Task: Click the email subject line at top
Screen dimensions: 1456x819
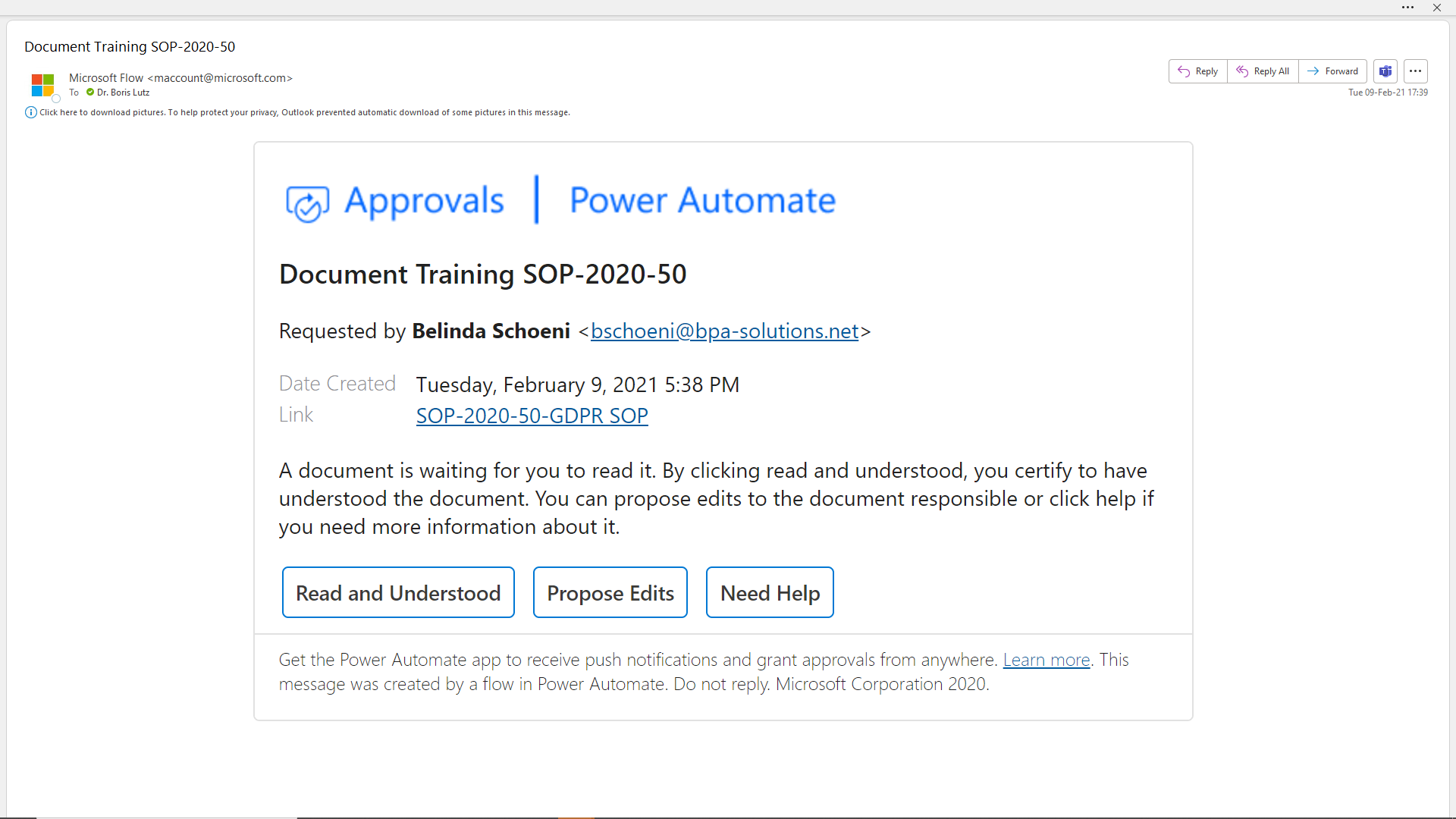Action: 130,46
